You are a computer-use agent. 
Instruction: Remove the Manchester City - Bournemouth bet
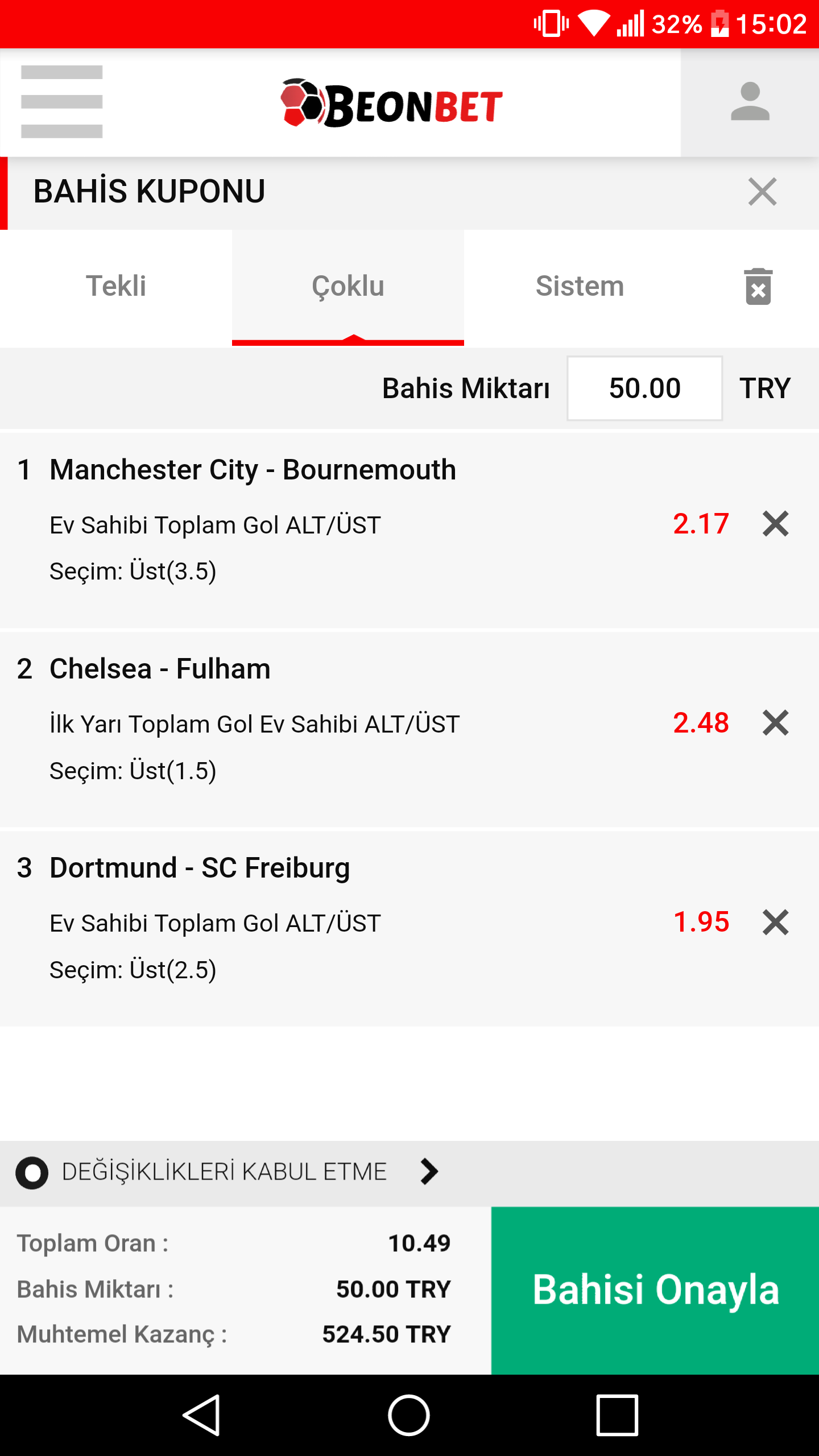coord(775,524)
